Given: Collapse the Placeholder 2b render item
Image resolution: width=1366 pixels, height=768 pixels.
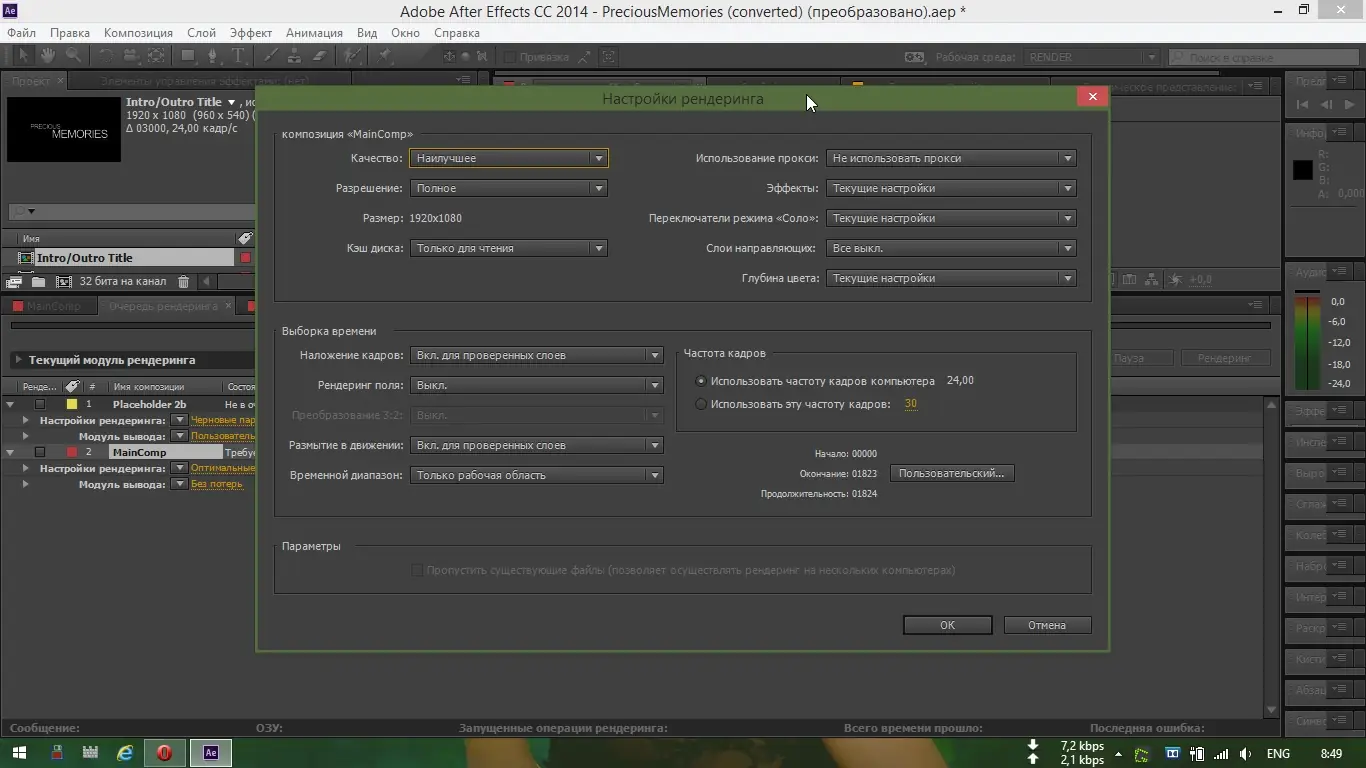Looking at the screenshot, I should tap(10, 404).
